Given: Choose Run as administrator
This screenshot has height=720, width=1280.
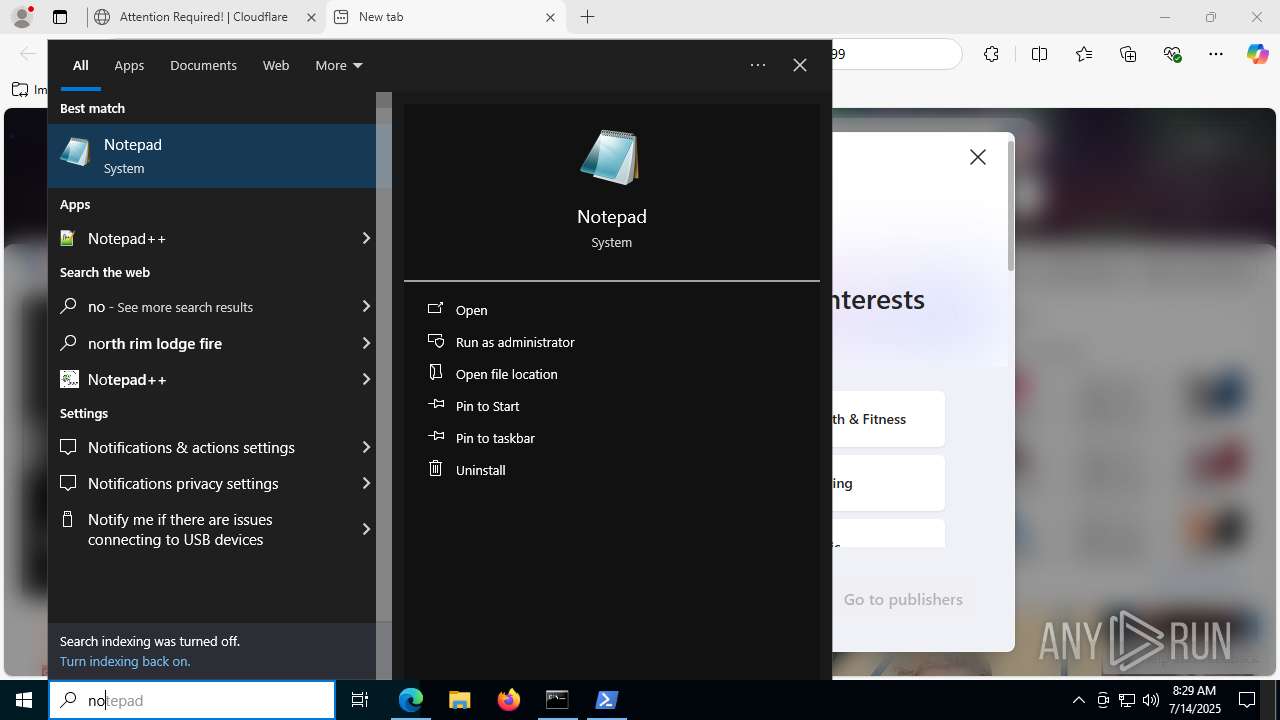Looking at the screenshot, I should point(515,342).
